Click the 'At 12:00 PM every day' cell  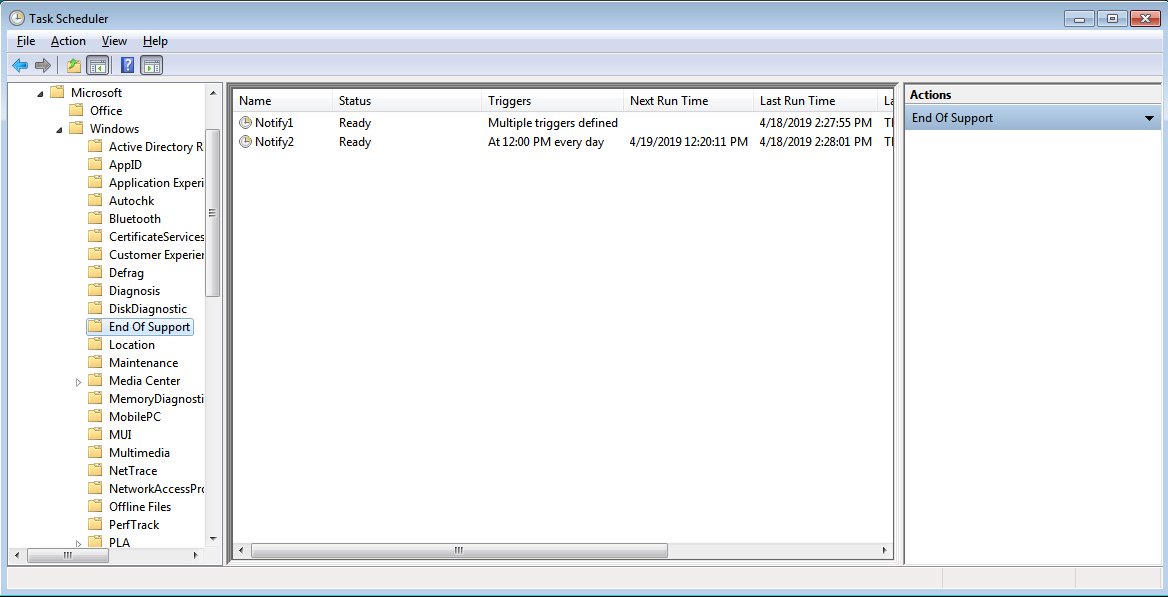pyautogui.click(x=546, y=142)
